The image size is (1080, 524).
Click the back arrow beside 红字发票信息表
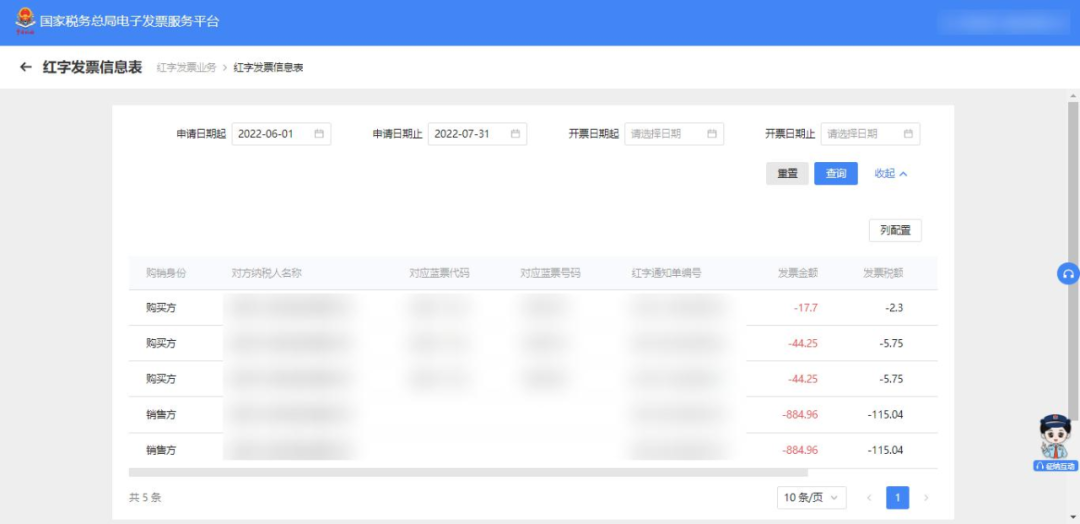tap(25, 67)
